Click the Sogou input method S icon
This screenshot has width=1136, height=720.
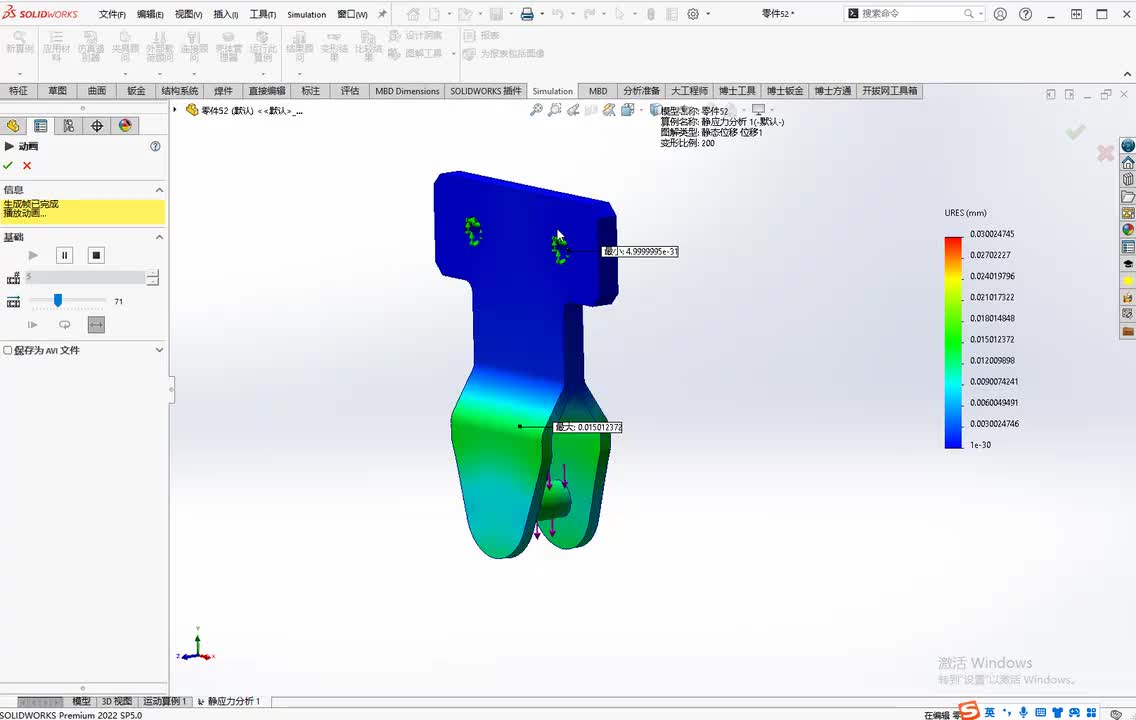pyautogui.click(x=969, y=711)
